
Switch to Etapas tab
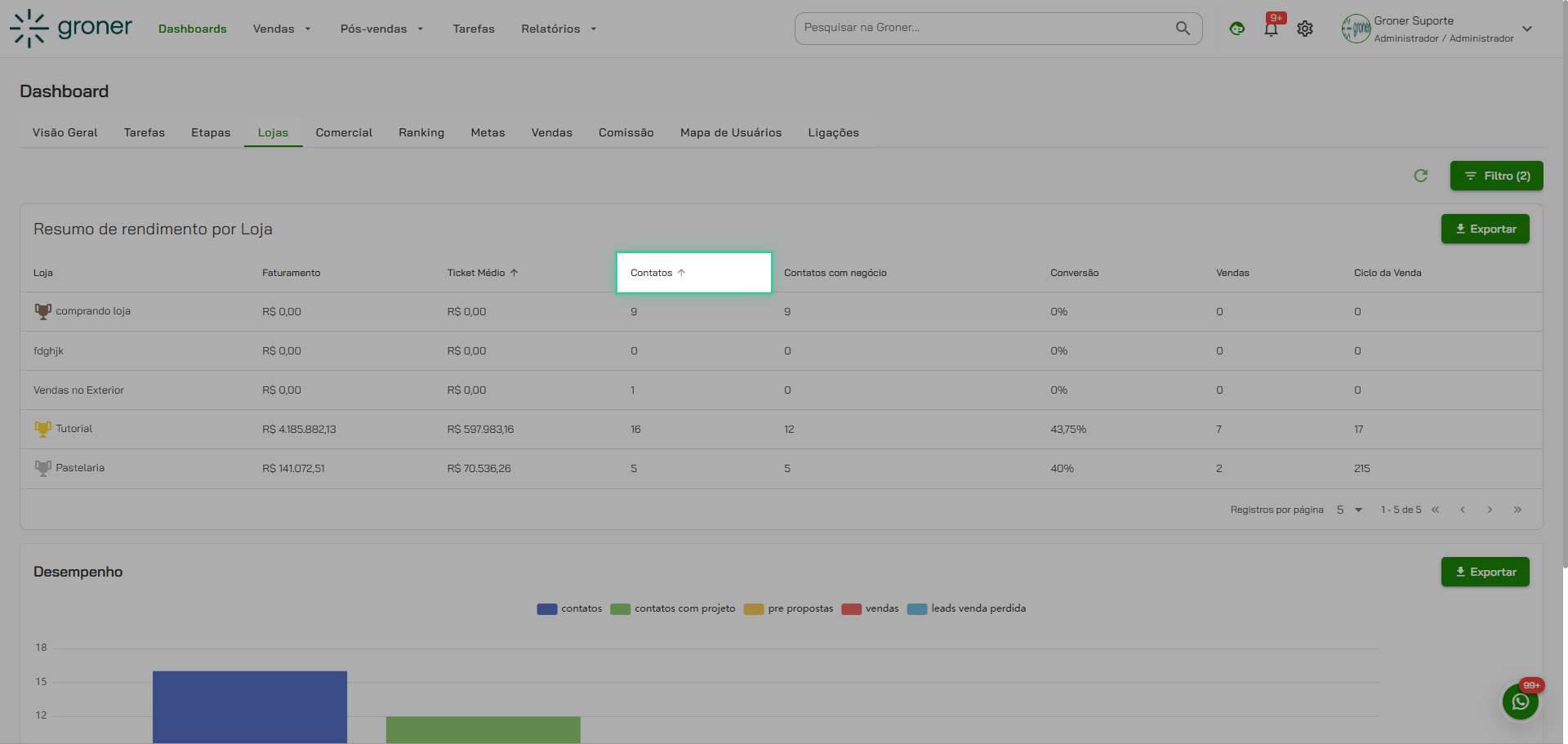[x=211, y=132]
